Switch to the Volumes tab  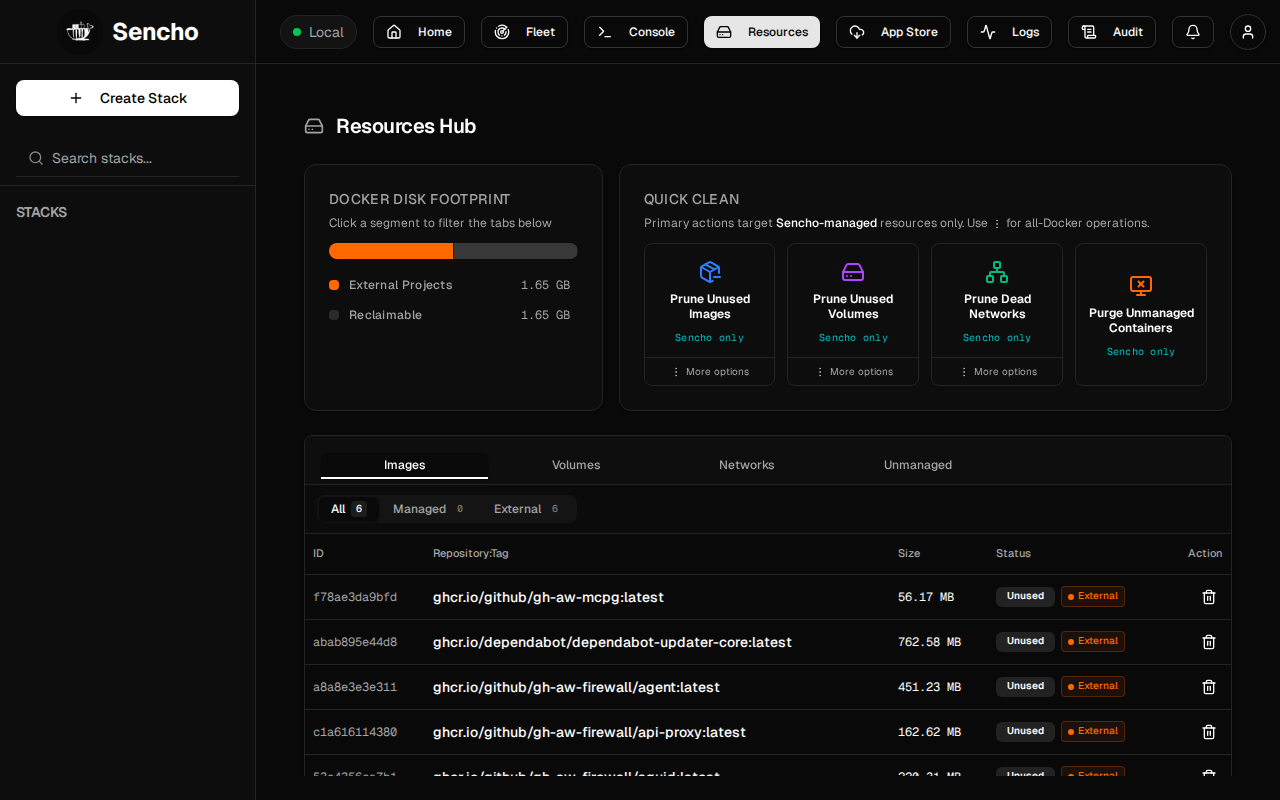(576, 465)
